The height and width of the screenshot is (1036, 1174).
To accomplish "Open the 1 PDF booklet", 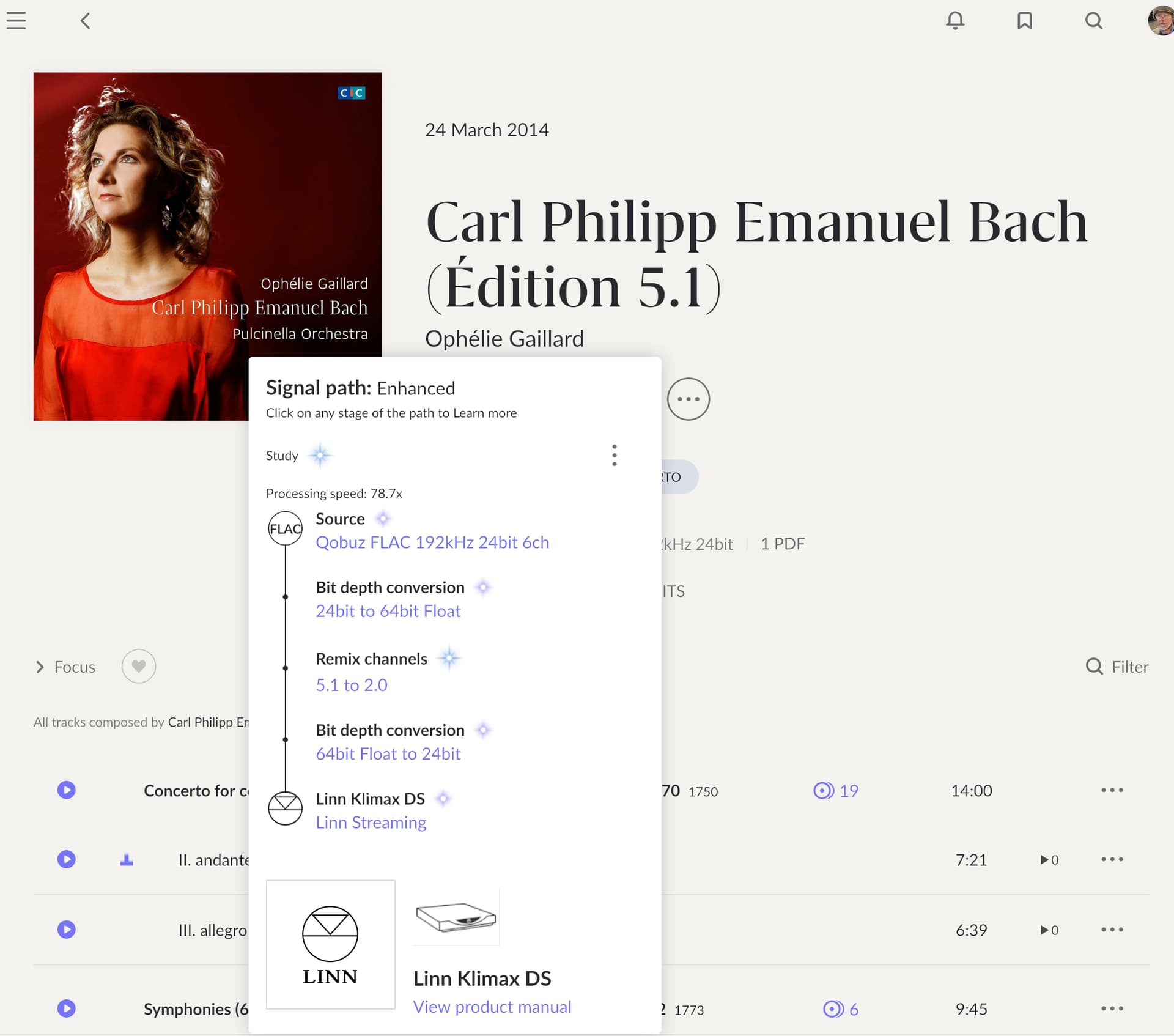I will pos(783,544).
